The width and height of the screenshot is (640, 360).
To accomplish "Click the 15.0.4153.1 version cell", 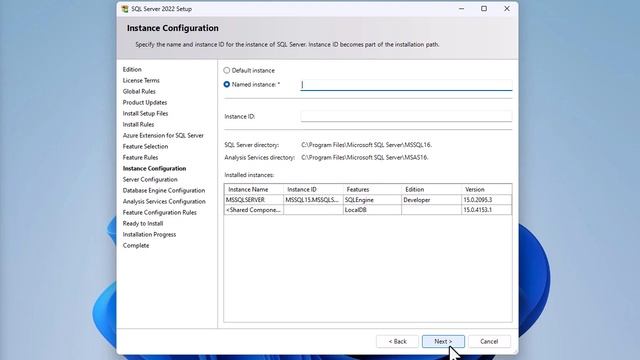I will [486, 210].
